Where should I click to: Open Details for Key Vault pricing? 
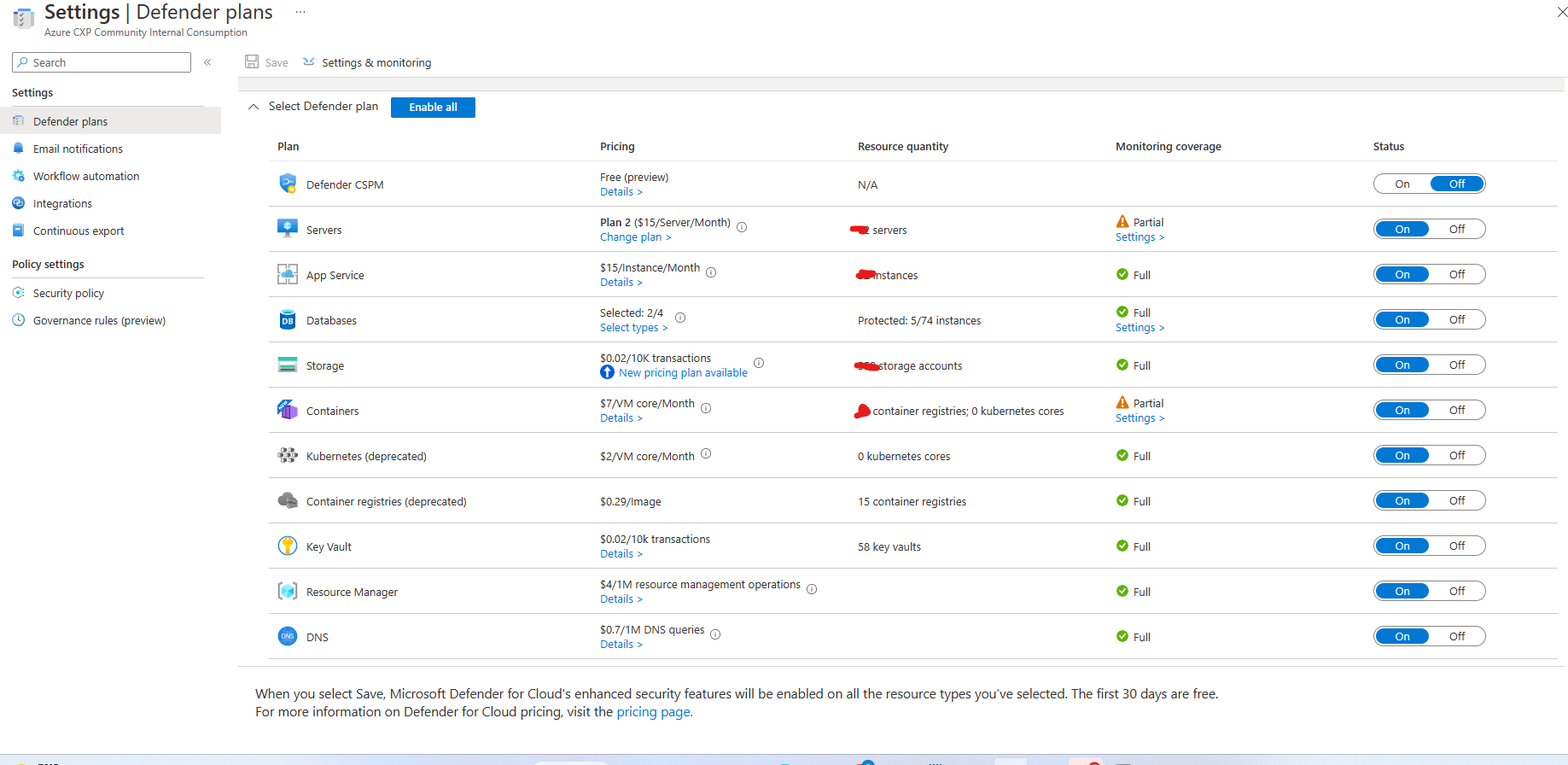click(x=621, y=554)
